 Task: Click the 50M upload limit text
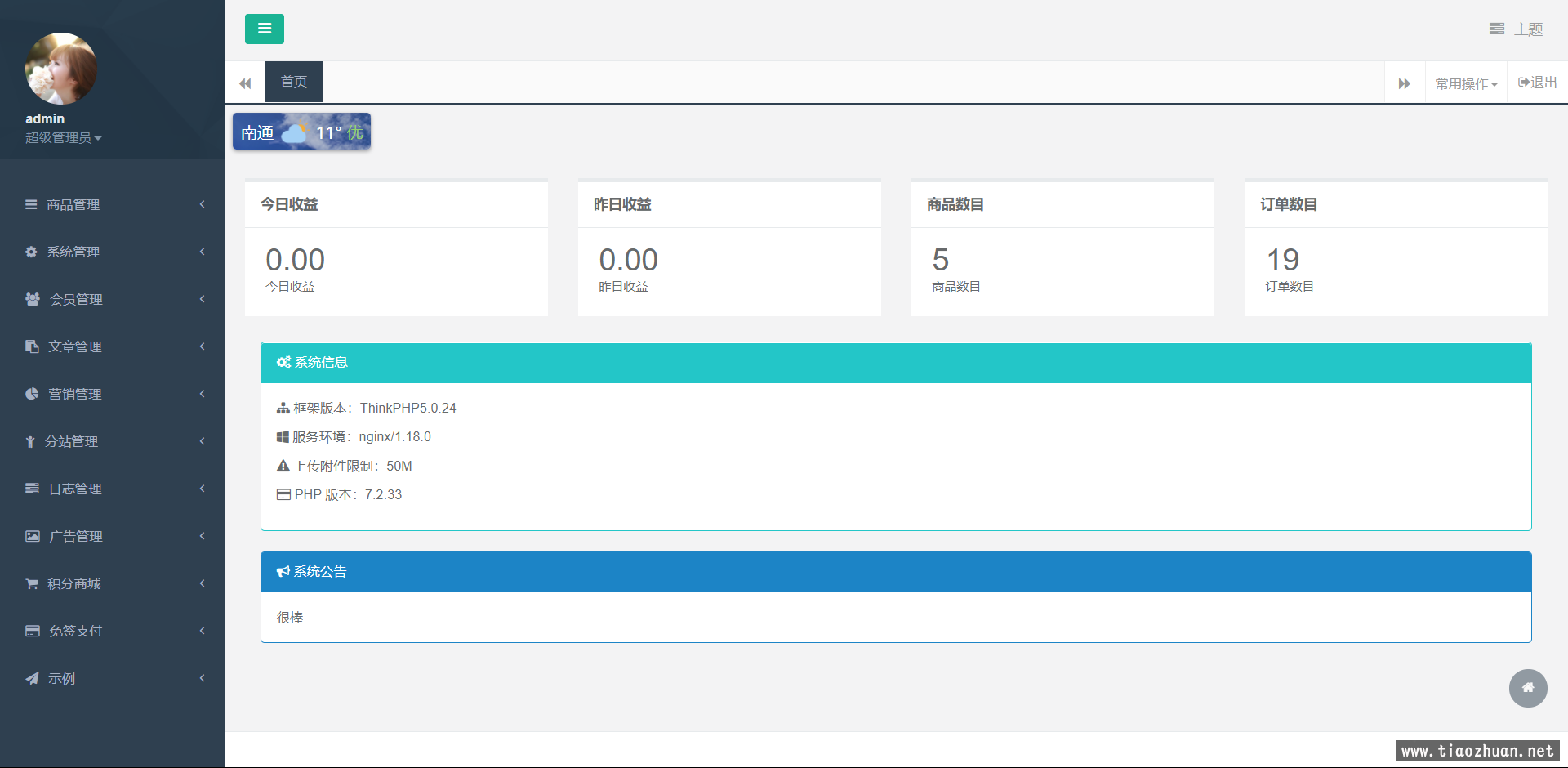tap(399, 466)
